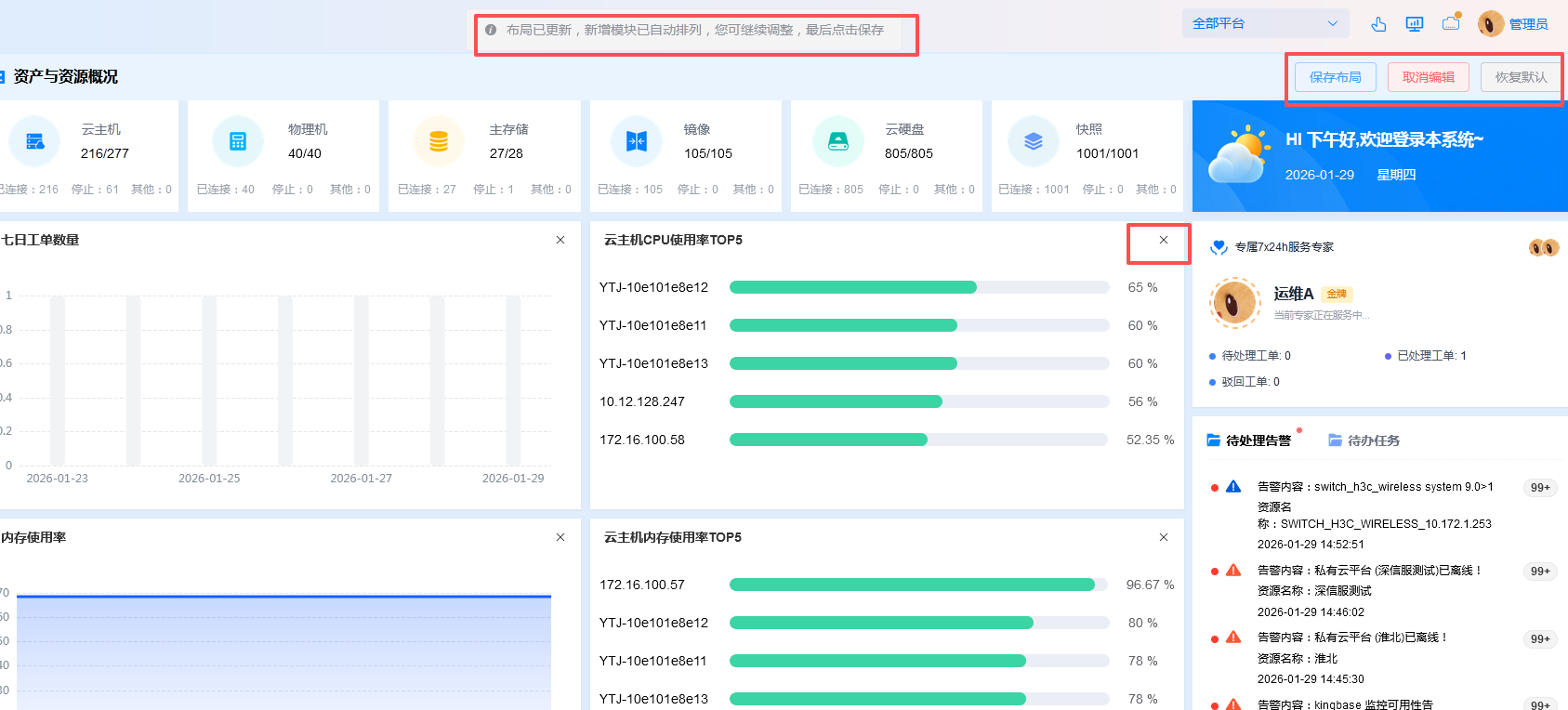This screenshot has width=1568, height=710.
Task: Open the monitor screen icon in header
Action: [x=1415, y=24]
